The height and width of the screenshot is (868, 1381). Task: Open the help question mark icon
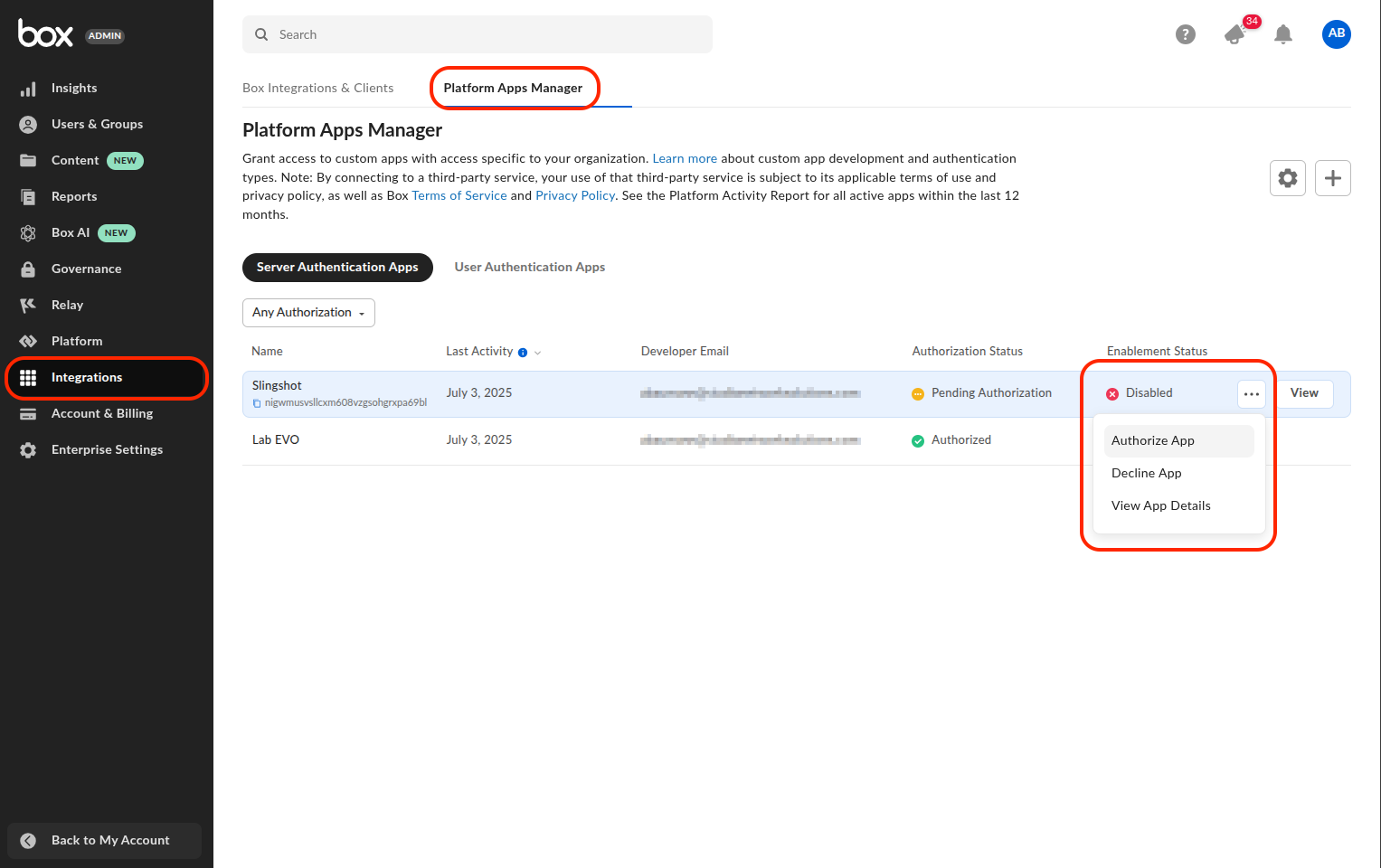click(1186, 34)
